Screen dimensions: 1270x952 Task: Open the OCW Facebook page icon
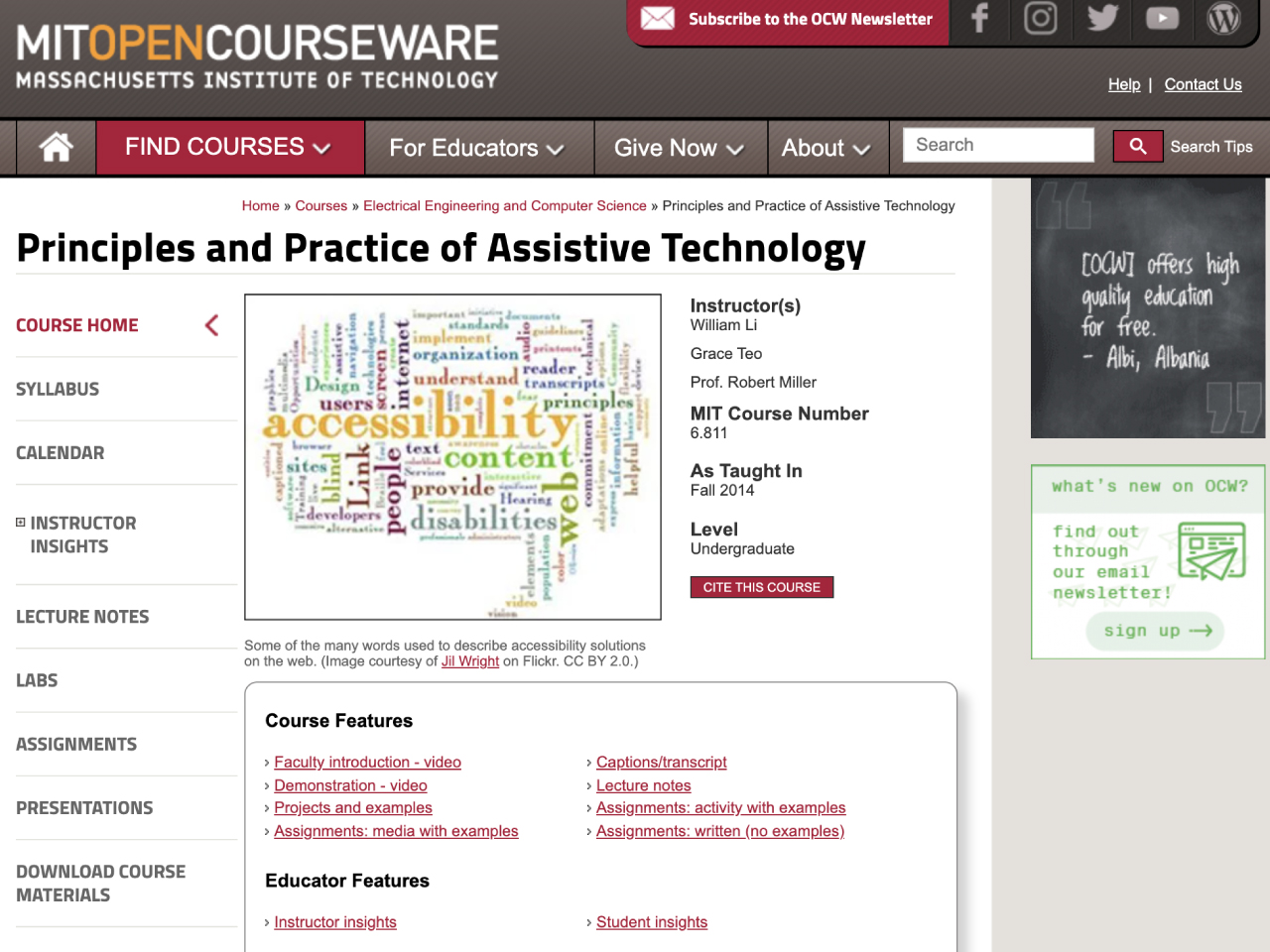click(x=979, y=18)
